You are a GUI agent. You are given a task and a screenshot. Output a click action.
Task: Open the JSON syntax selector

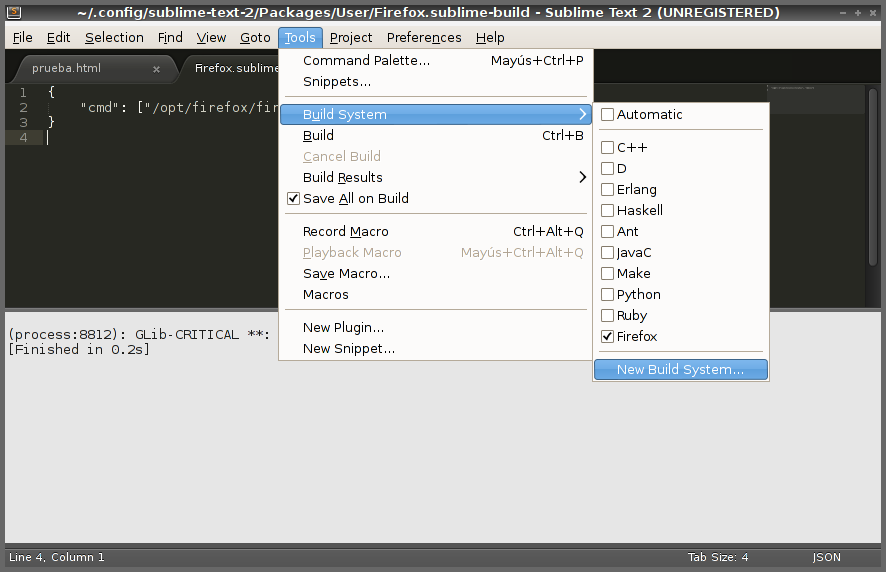[827, 557]
